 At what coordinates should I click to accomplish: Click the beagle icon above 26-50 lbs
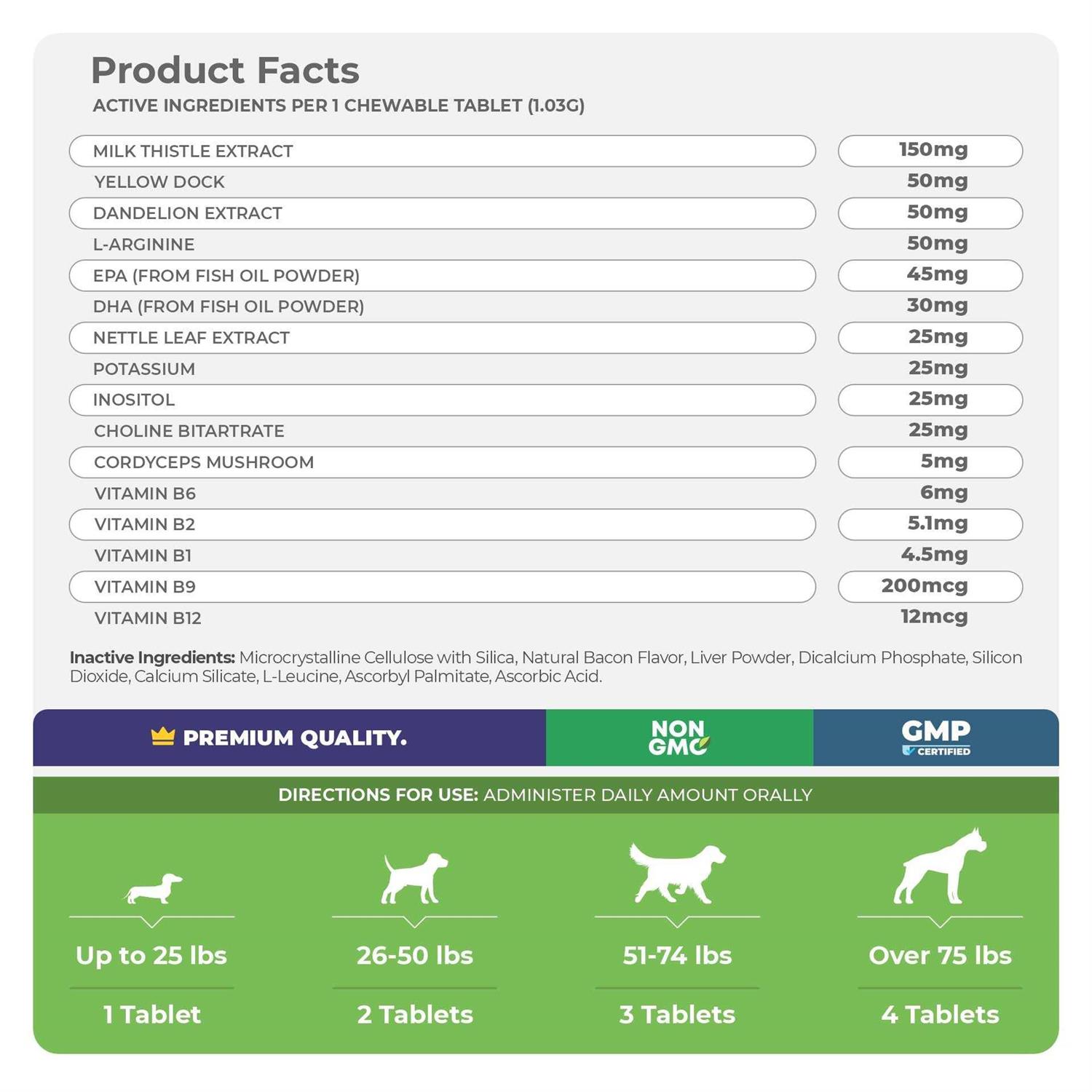[414, 878]
